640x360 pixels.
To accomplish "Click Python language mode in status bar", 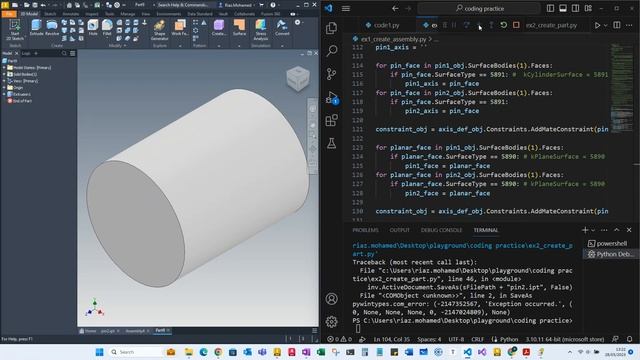I will (x=509, y=339).
